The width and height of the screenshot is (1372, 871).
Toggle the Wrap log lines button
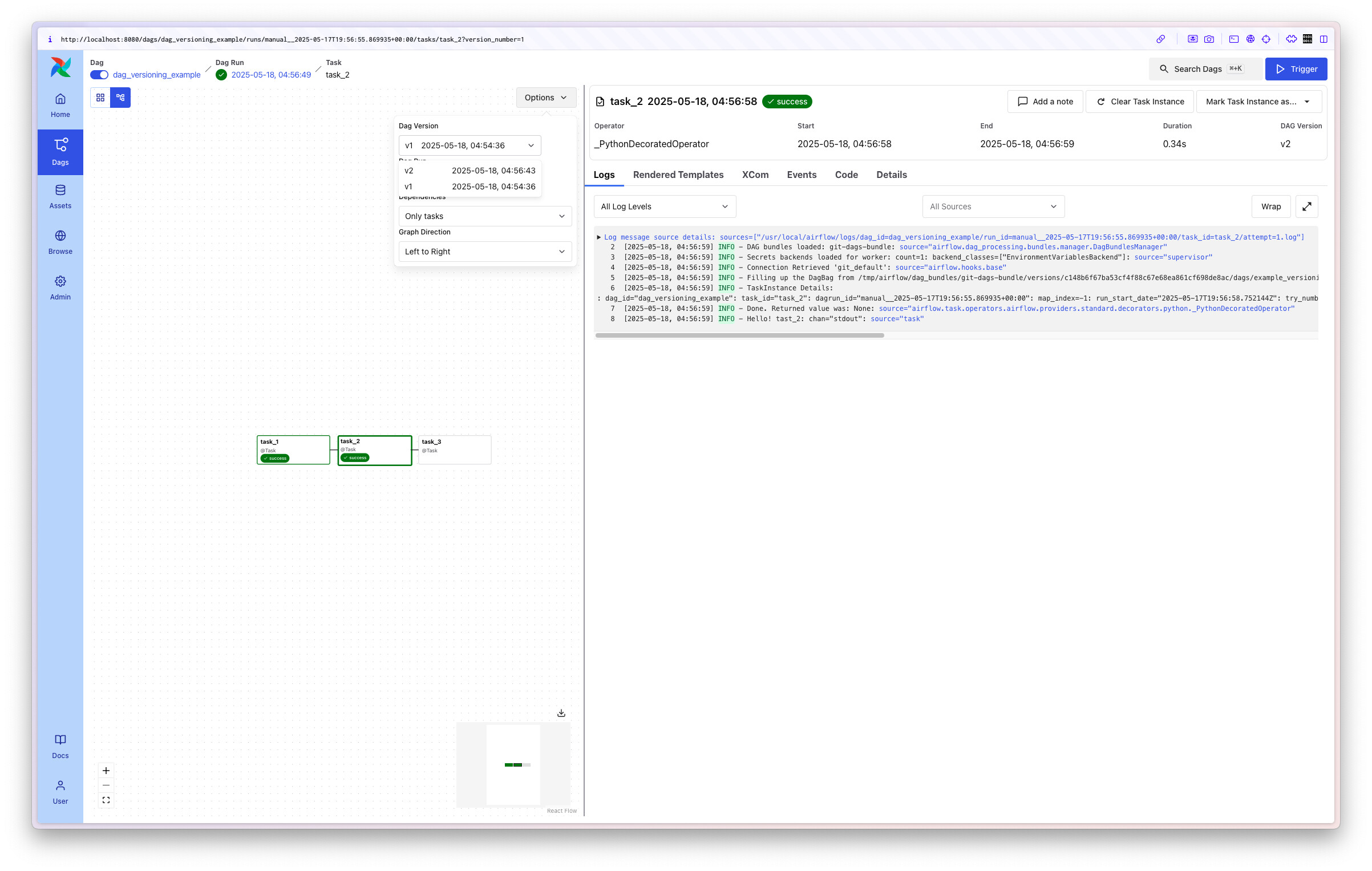[1270, 206]
